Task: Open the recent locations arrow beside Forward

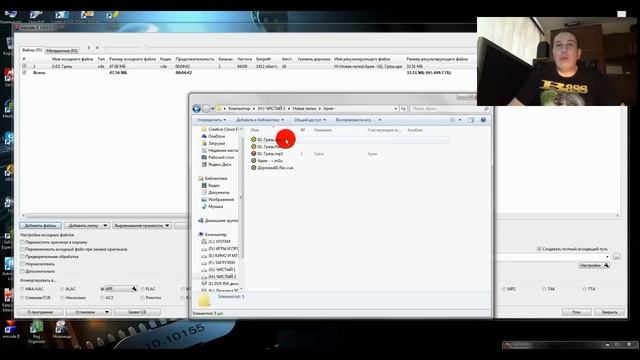Action: 213,109
